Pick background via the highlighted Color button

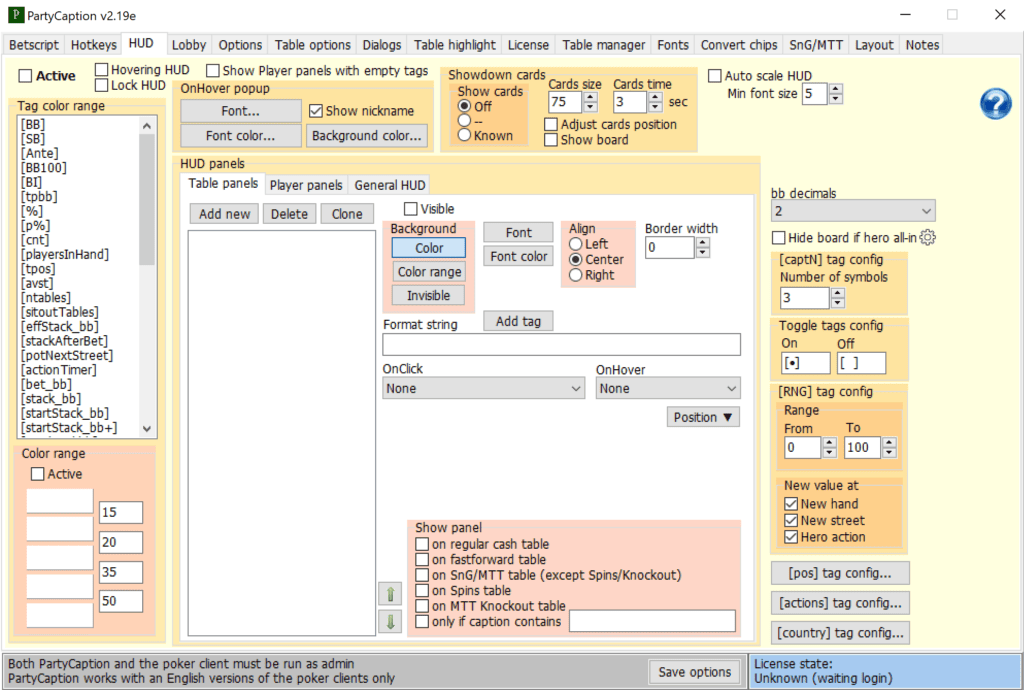pyautogui.click(x=428, y=248)
